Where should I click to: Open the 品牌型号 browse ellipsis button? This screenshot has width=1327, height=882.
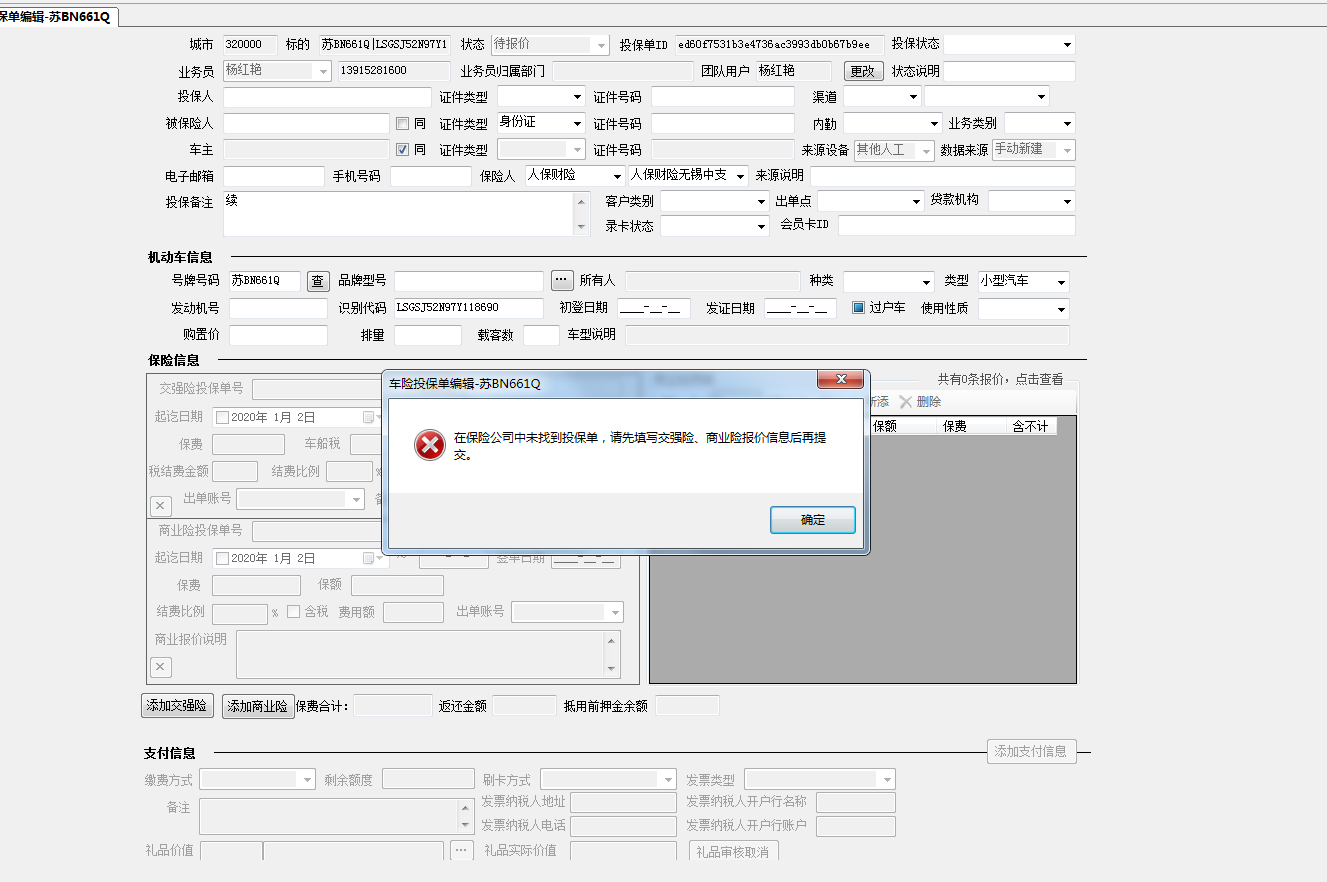pos(562,280)
